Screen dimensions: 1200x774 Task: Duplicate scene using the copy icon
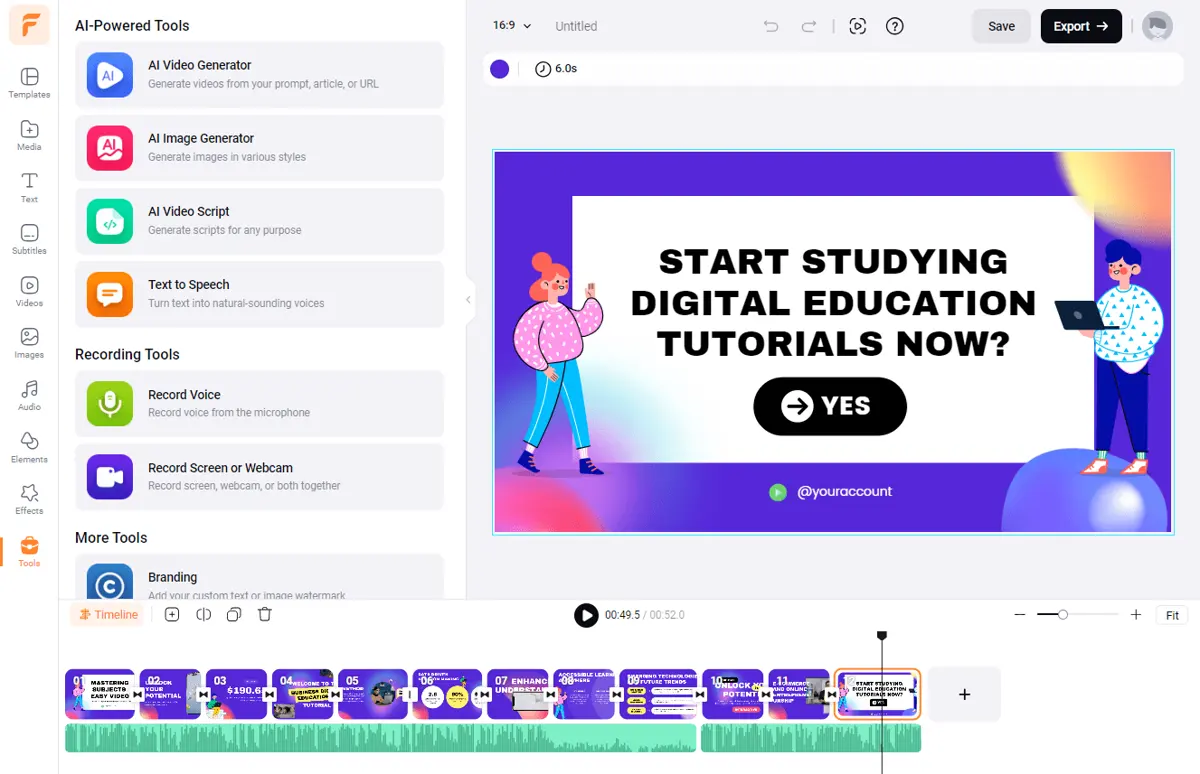[x=234, y=615]
